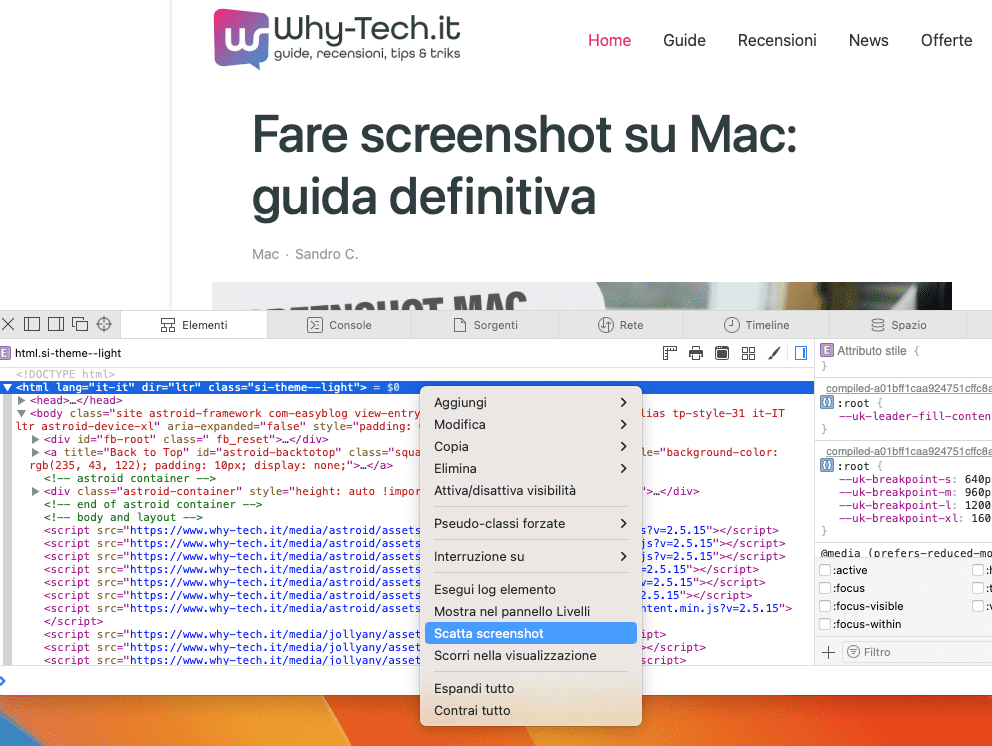Expand the head element node

coord(21,400)
